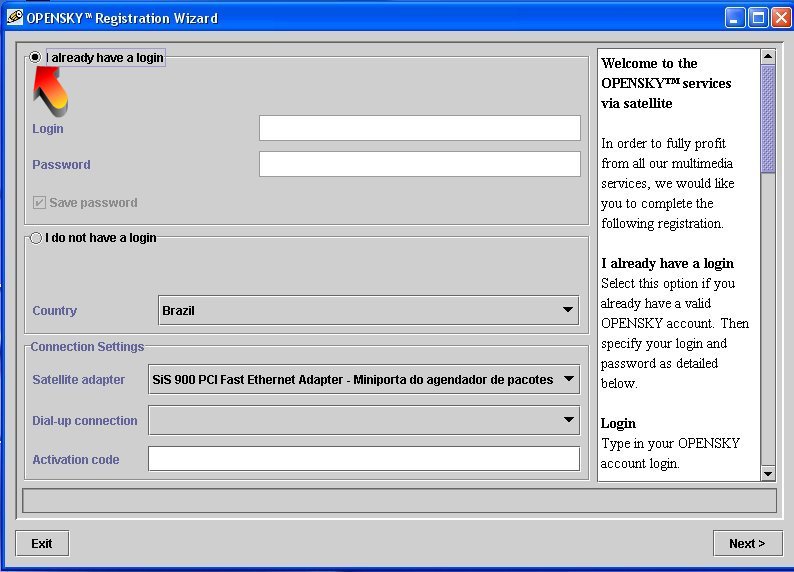Proceed with the Next > button

tap(747, 544)
